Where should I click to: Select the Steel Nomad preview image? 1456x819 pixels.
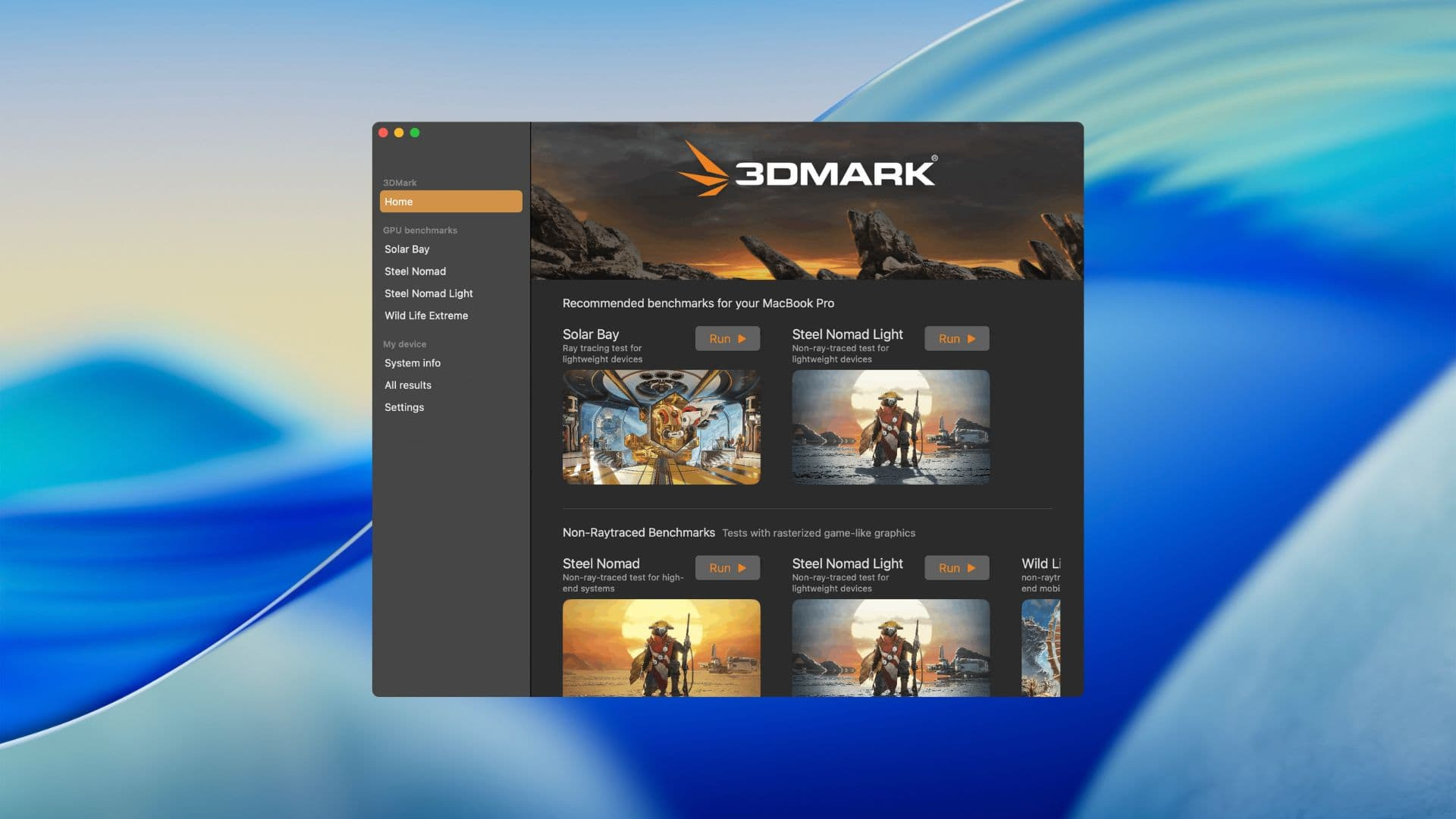point(661,648)
